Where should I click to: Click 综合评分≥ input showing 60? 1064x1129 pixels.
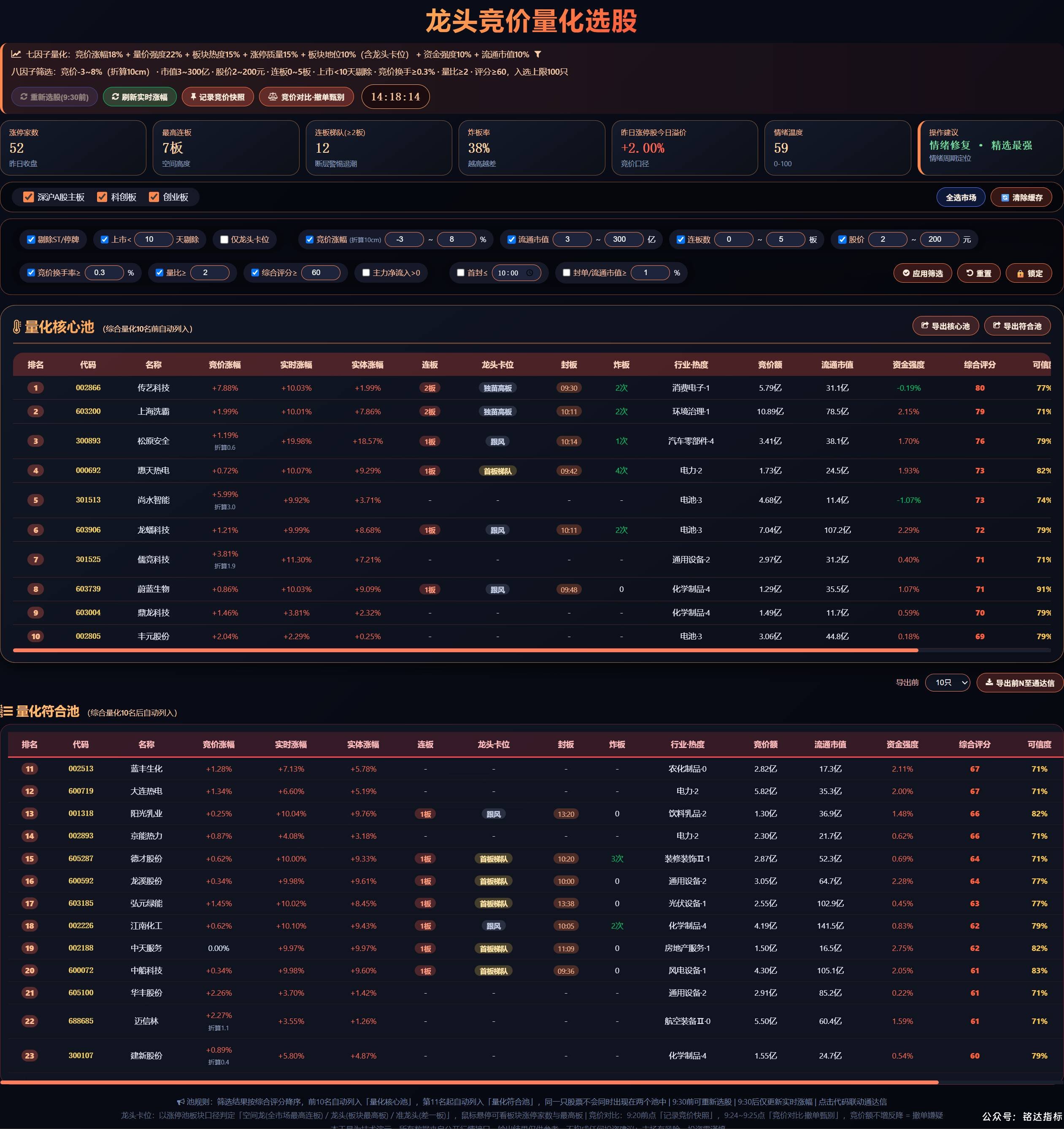click(x=321, y=273)
